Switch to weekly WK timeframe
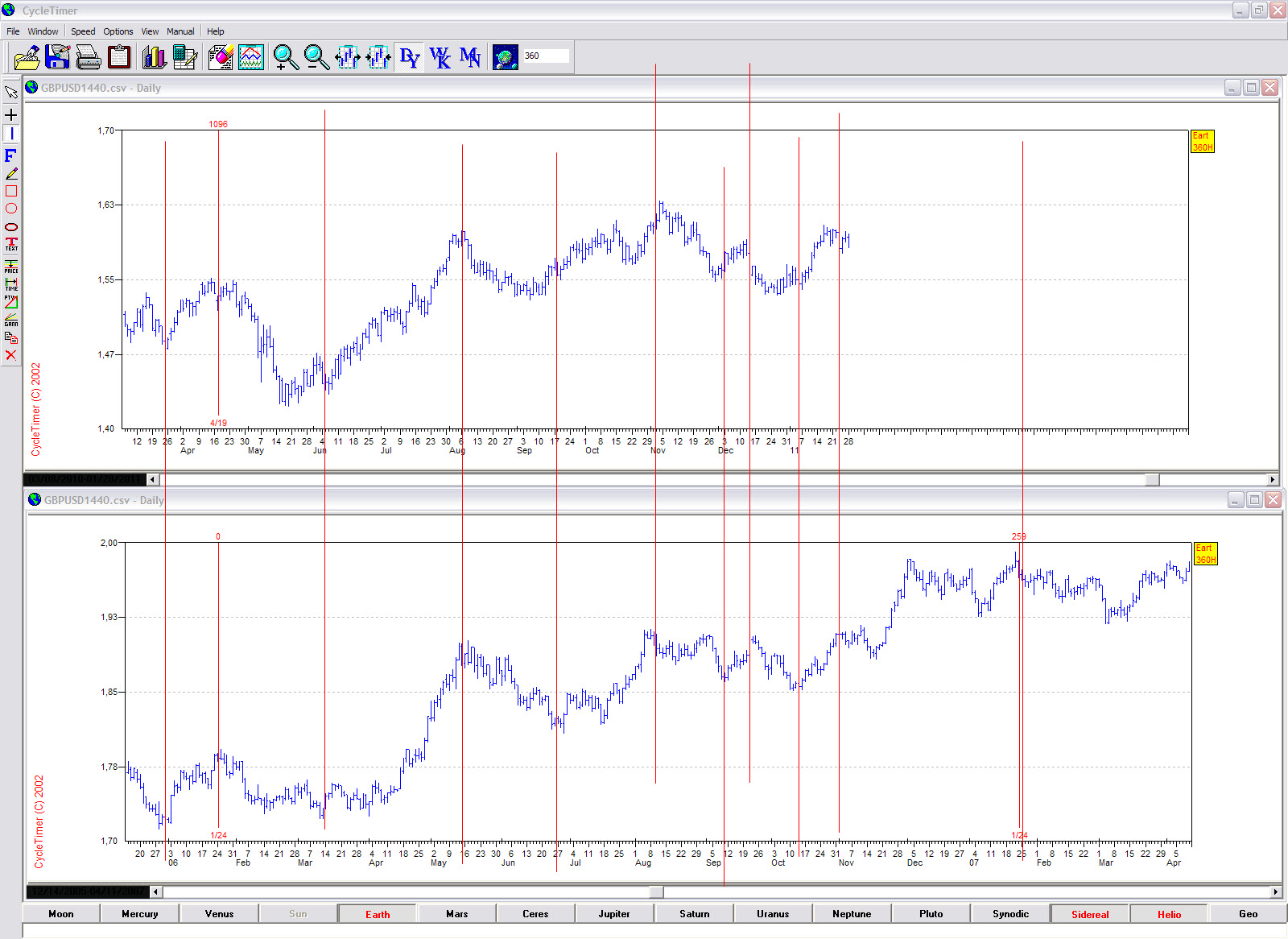Screen dimensions: 1288x939 [440, 57]
